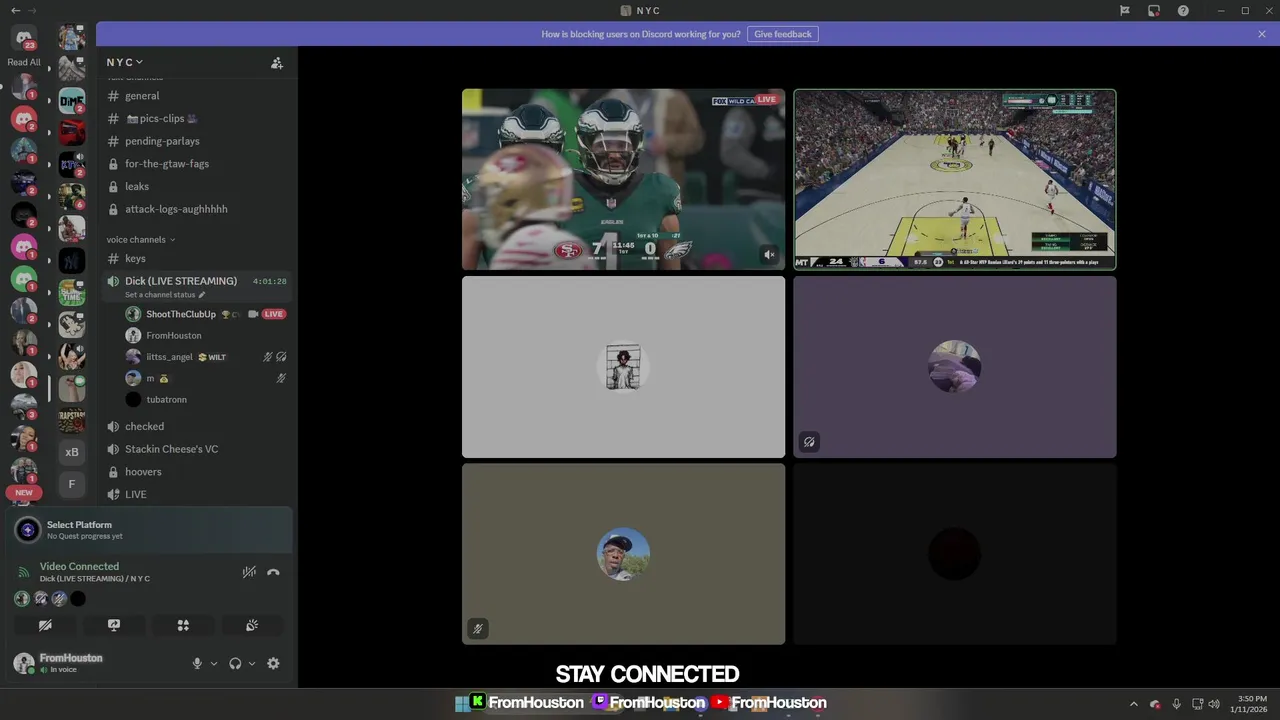
Task: Select the Dick (LIVE STREAMING) voice channel
Action: pos(181,281)
